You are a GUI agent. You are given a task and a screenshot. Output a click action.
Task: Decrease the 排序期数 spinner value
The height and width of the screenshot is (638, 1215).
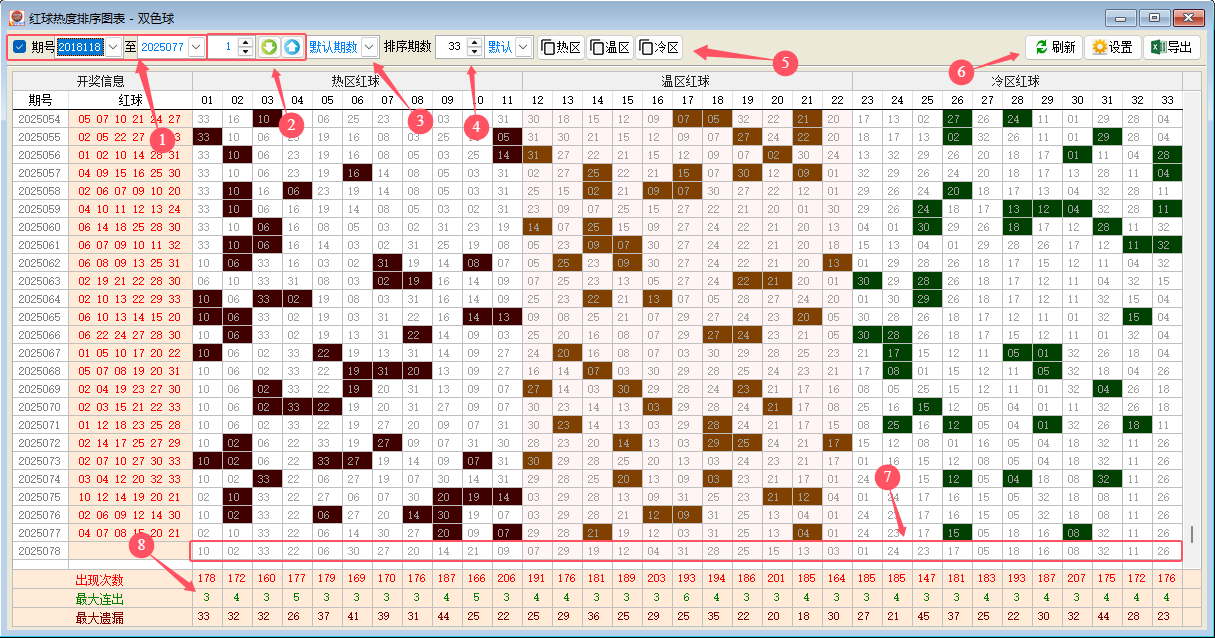click(x=474, y=52)
